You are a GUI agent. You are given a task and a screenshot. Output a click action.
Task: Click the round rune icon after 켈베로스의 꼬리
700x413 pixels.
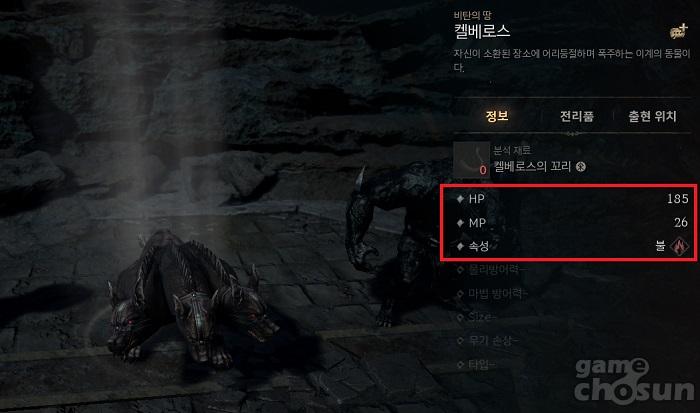(580, 167)
